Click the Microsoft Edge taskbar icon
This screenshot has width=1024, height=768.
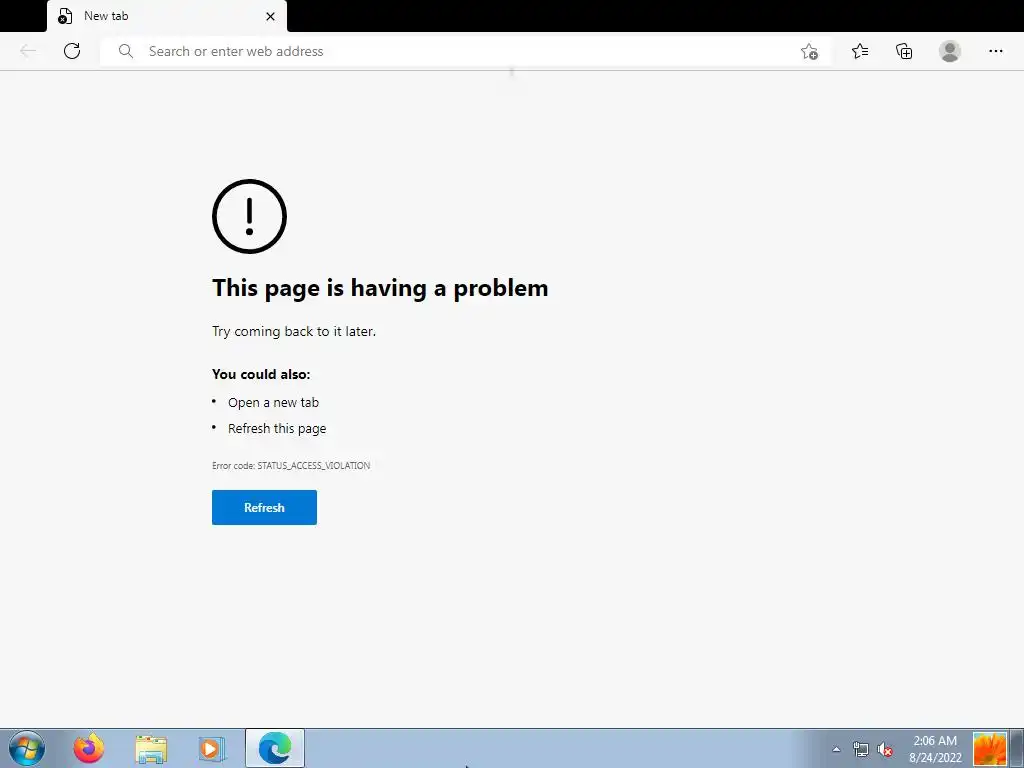click(275, 748)
